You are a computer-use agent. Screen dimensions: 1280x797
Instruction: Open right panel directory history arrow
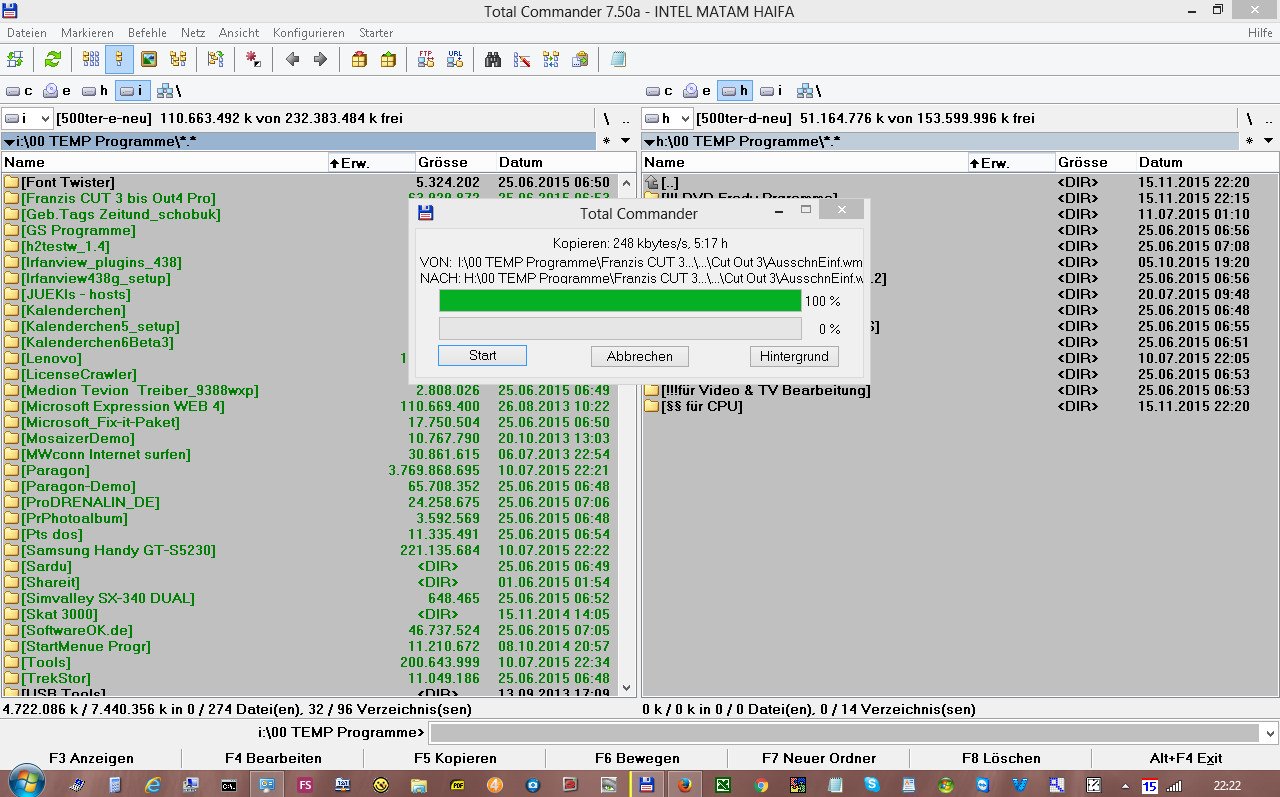point(1266,141)
